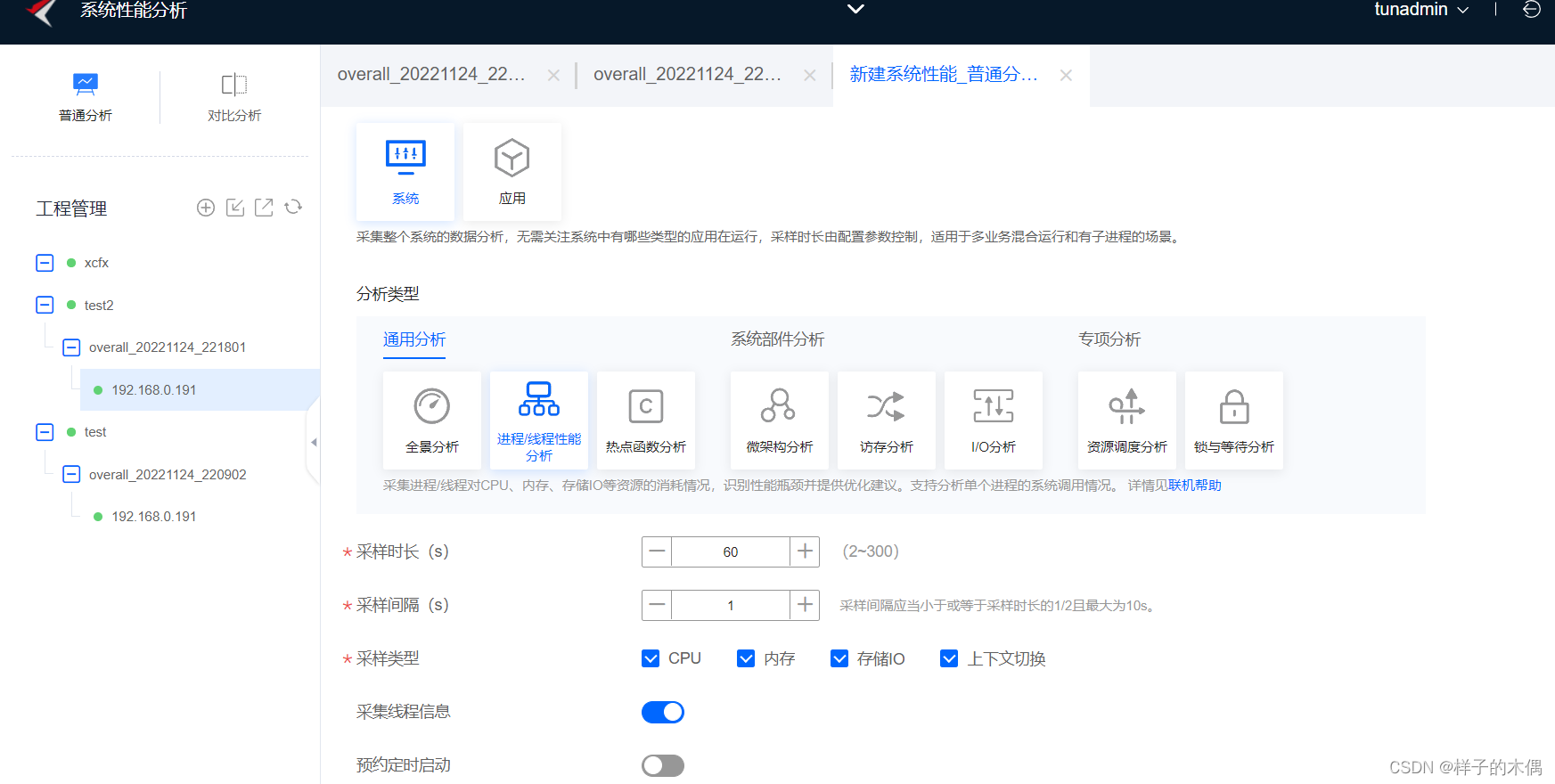Collapse the test project node

tap(45, 432)
